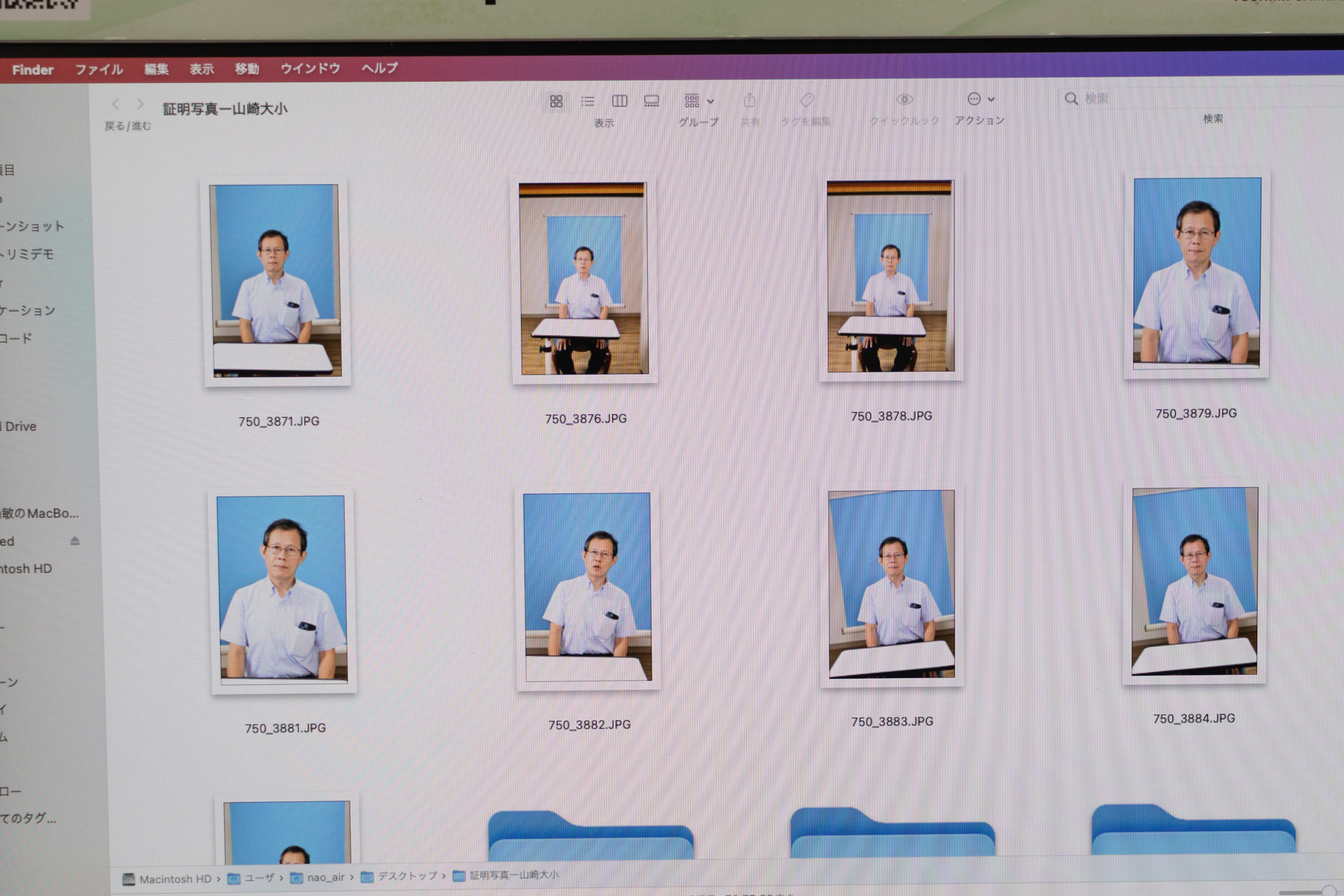Viewport: 1344px width, 896px height.
Task: Click the search magnifier icon
Action: (x=1071, y=99)
